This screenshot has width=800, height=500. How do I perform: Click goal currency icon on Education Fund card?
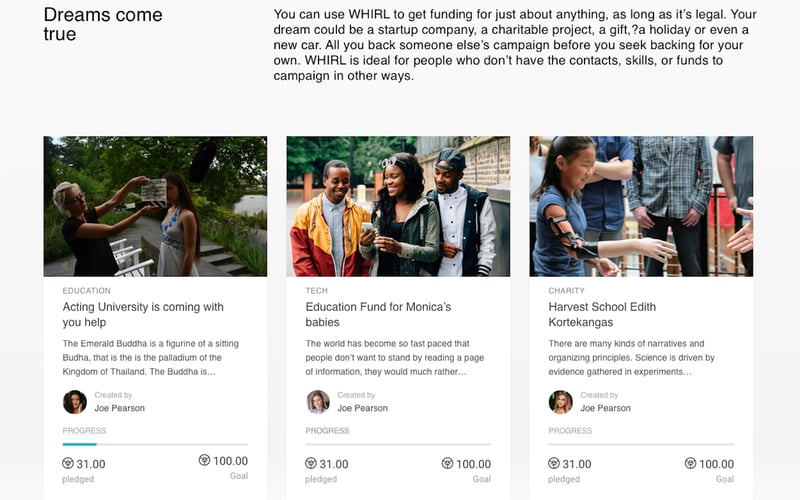tap(447, 464)
